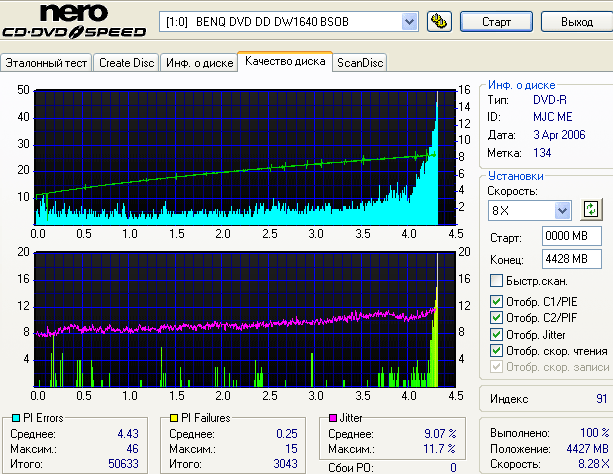613x474 pixels.
Task: Click the PI Failures maximum 15
Action: point(291,449)
